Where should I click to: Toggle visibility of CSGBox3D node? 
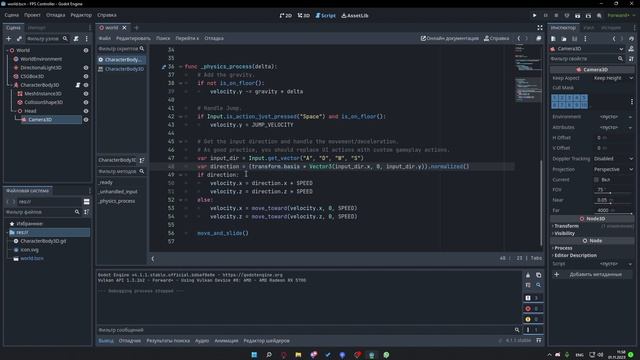[86, 76]
